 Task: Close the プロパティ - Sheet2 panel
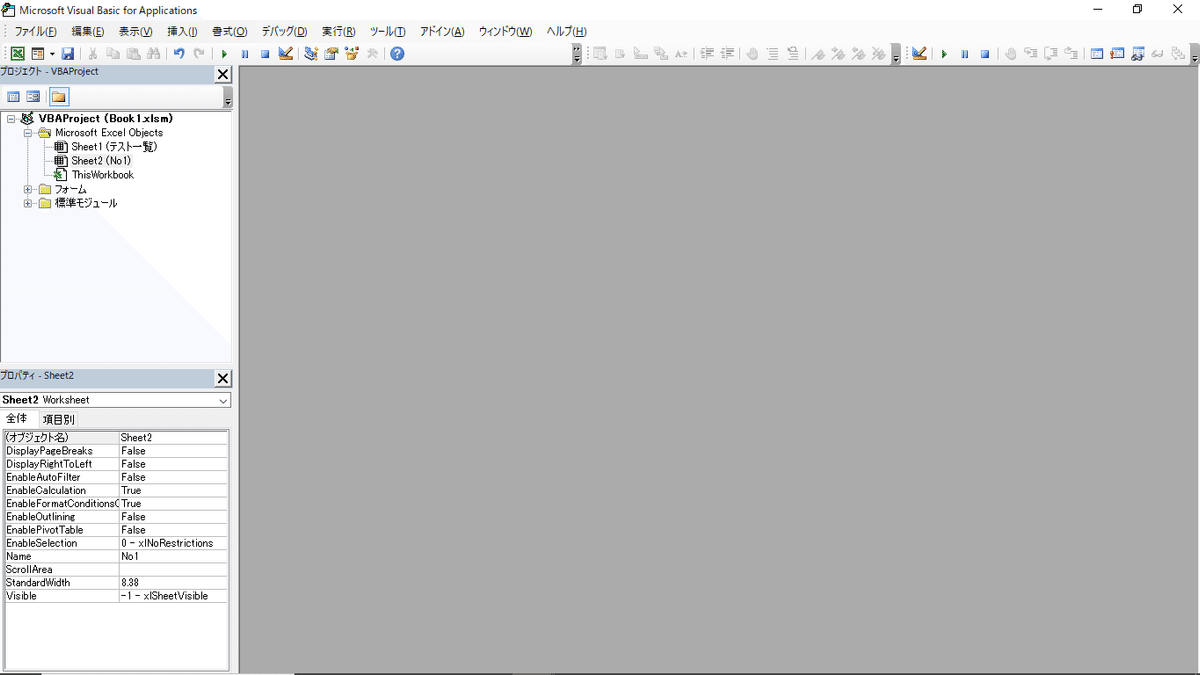pyautogui.click(x=223, y=378)
